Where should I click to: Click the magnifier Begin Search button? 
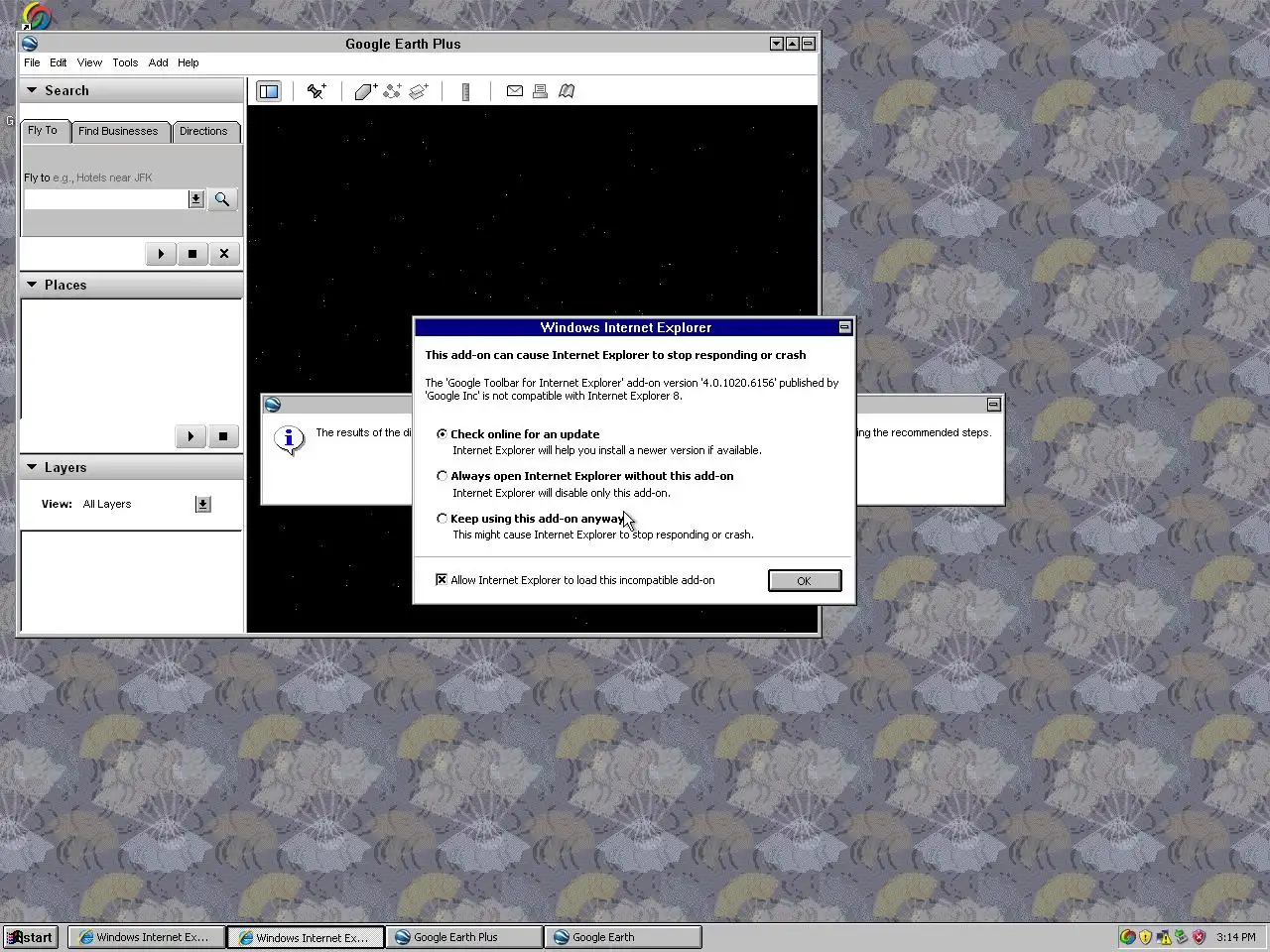(222, 199)
